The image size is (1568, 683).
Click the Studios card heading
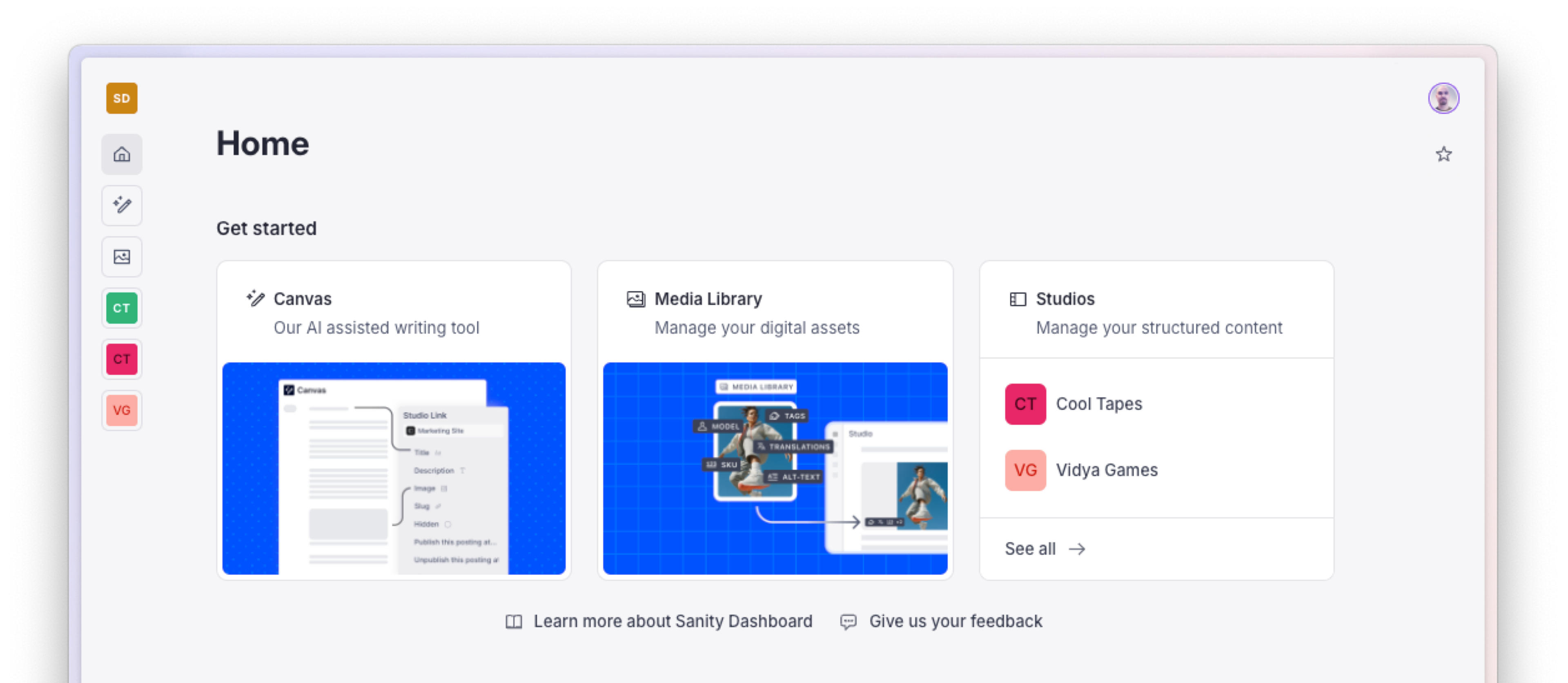click(x=1065, y=299)
